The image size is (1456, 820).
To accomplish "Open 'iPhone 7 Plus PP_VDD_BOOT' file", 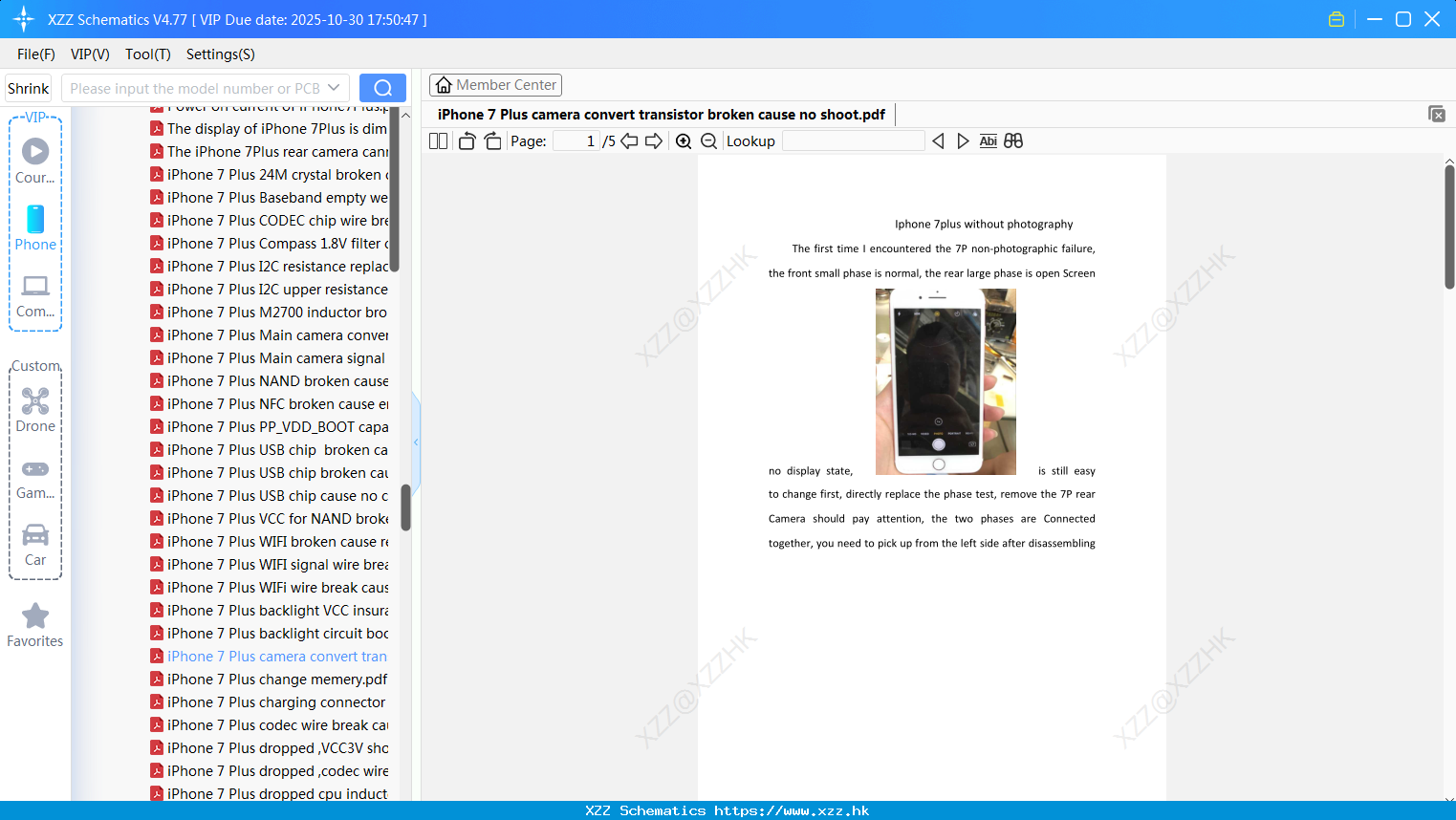I will 270,427.
